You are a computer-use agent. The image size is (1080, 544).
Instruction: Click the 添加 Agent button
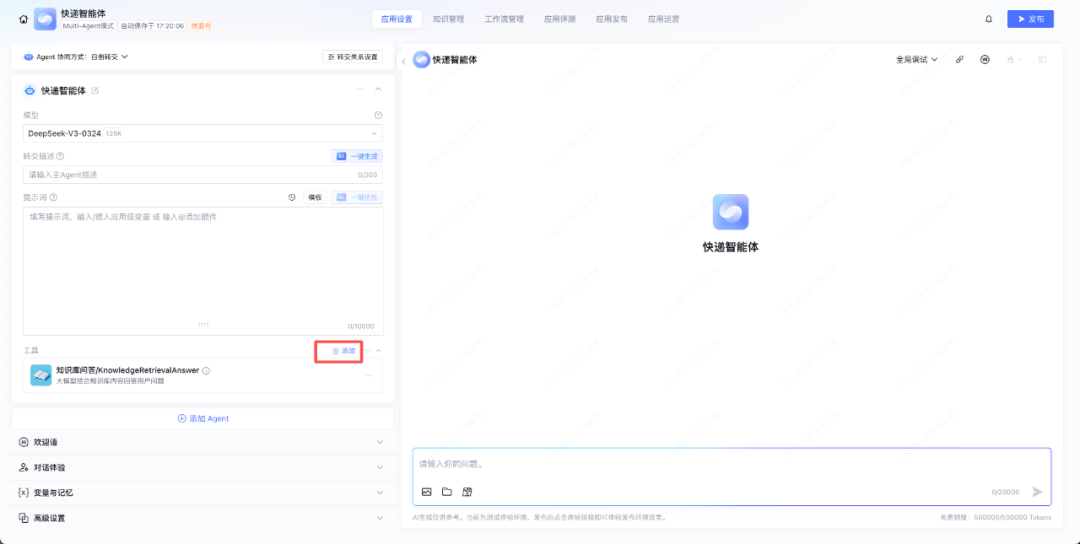click(203, 419)
